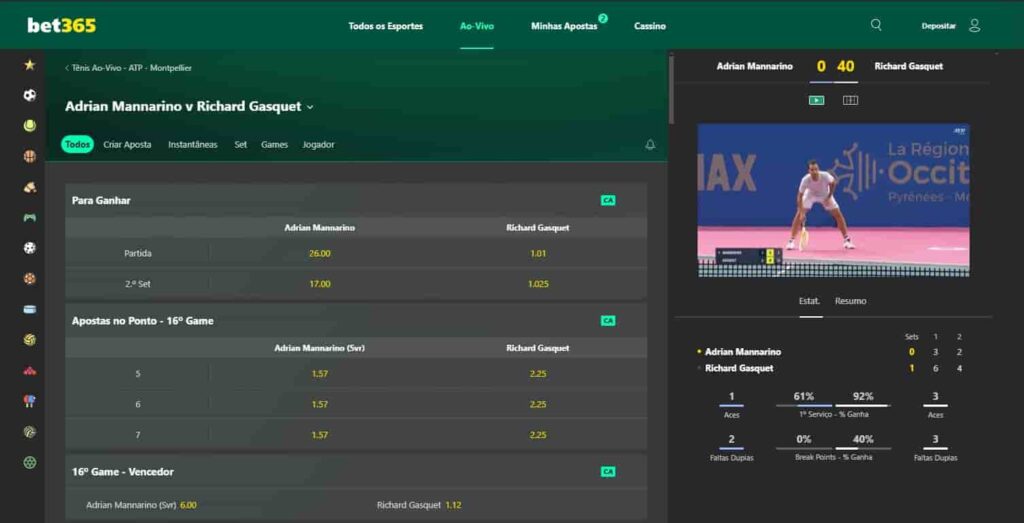Click the live match video stream
This screenshot has width=1024, height=523.
pos(833,200)
